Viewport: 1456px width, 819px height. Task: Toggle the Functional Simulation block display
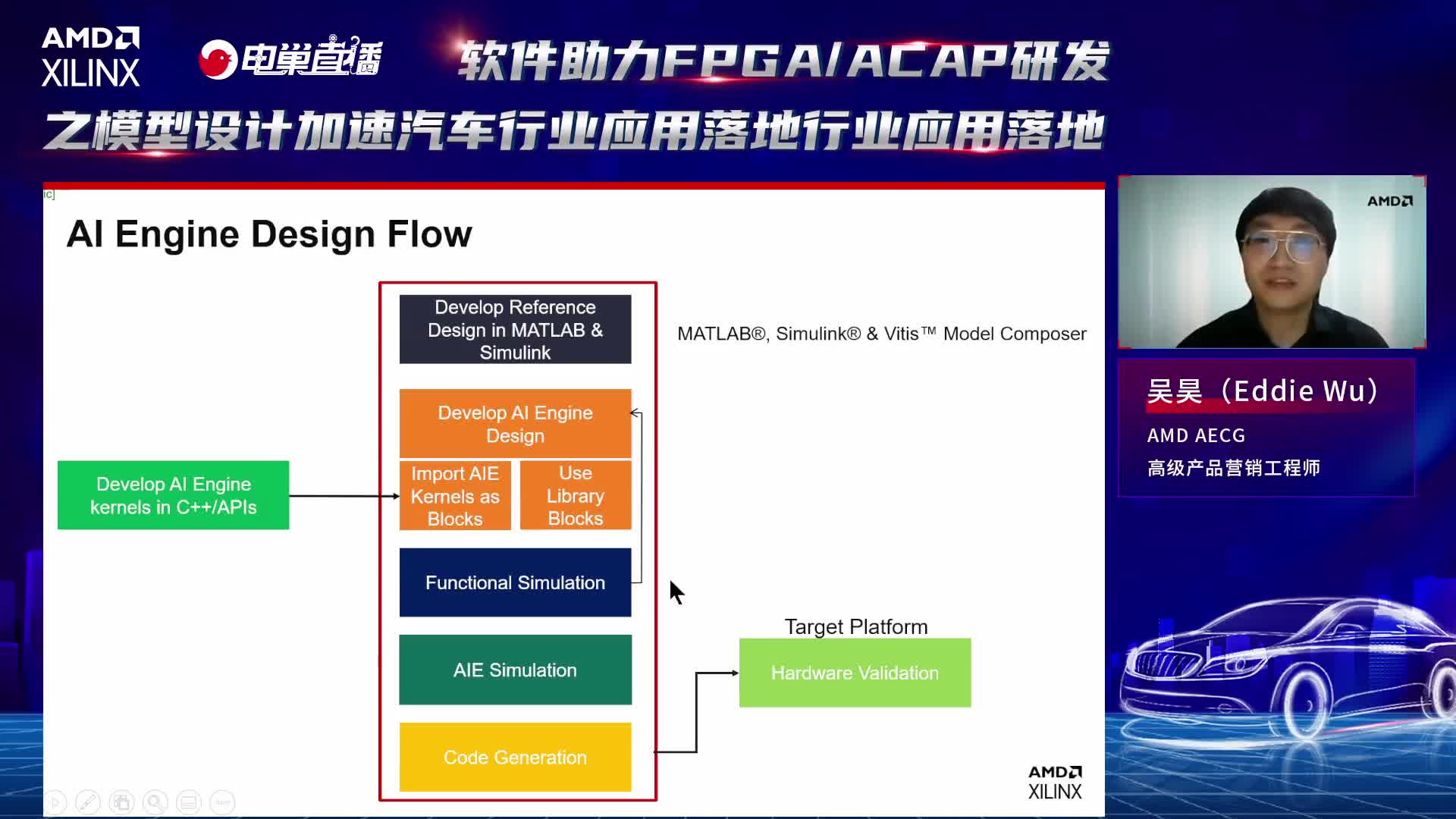click(x=515, y=582)
